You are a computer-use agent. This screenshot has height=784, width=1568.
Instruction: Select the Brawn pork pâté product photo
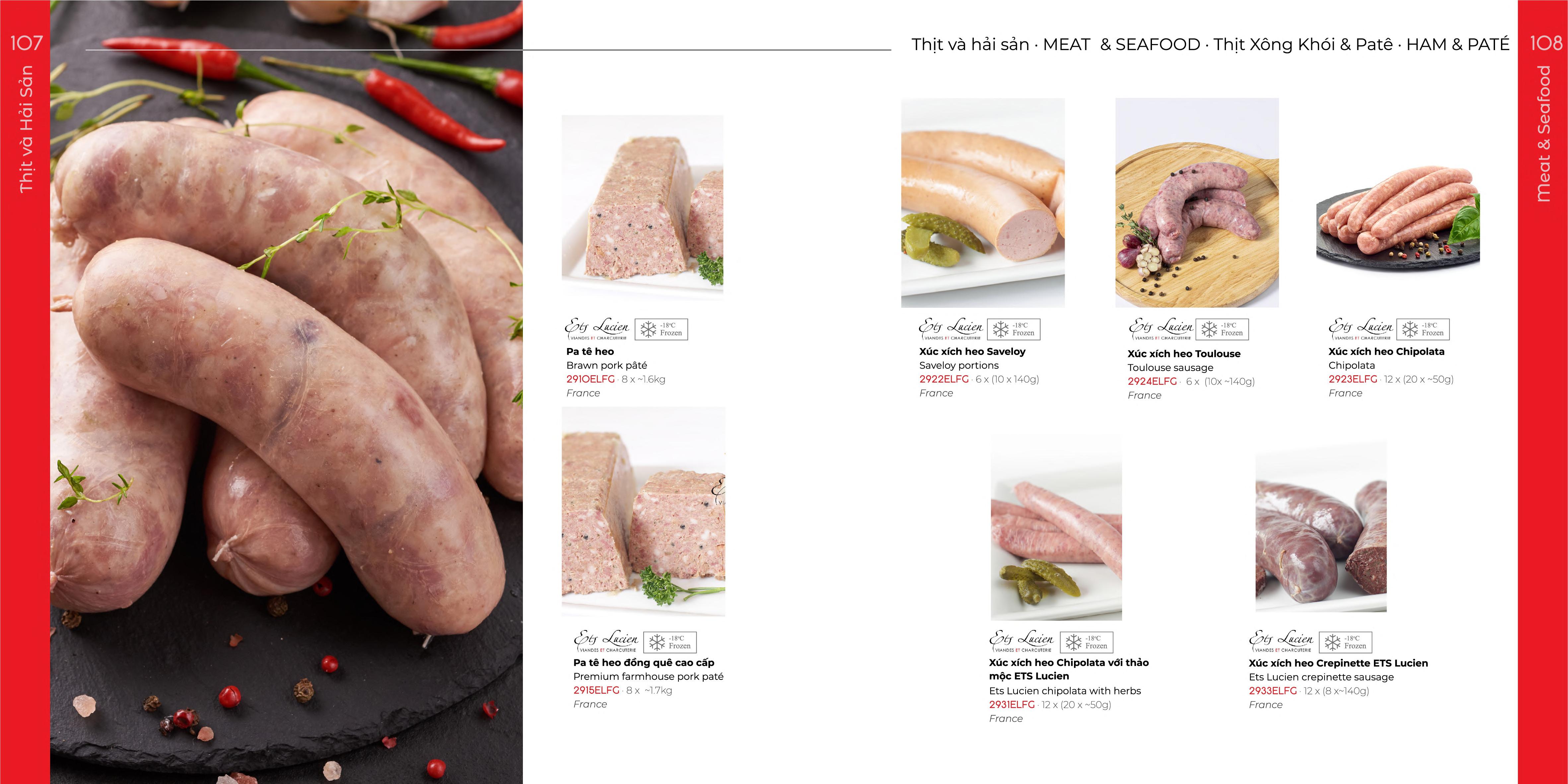tap(642, 207)
